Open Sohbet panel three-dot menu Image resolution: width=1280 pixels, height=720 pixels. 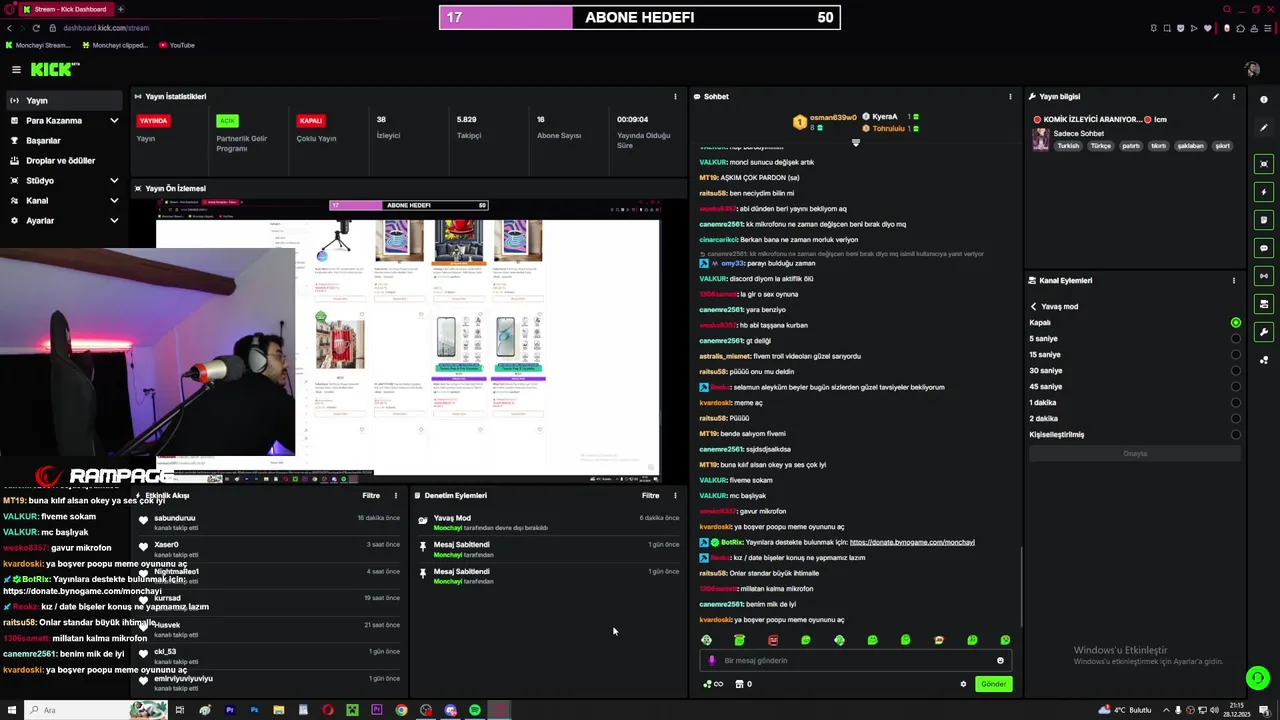(1010, 97)
